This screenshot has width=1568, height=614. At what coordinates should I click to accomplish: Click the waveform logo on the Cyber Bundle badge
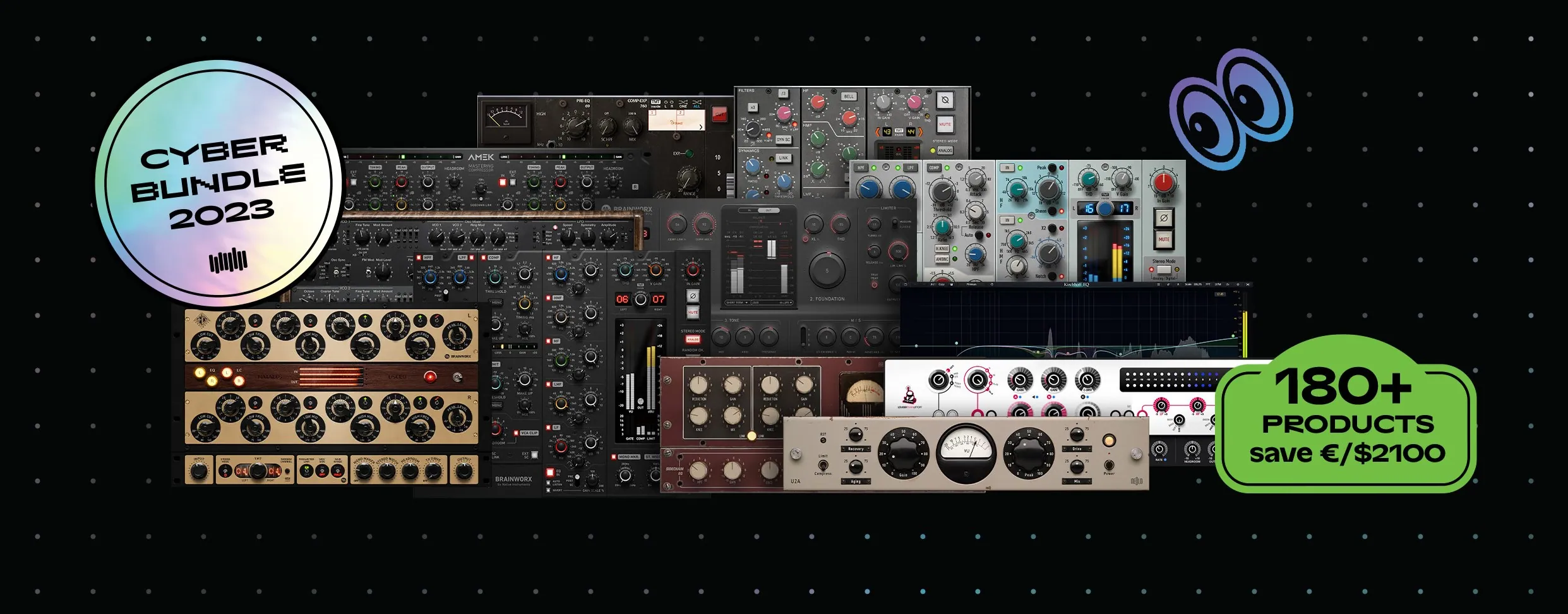click(228, 260)
